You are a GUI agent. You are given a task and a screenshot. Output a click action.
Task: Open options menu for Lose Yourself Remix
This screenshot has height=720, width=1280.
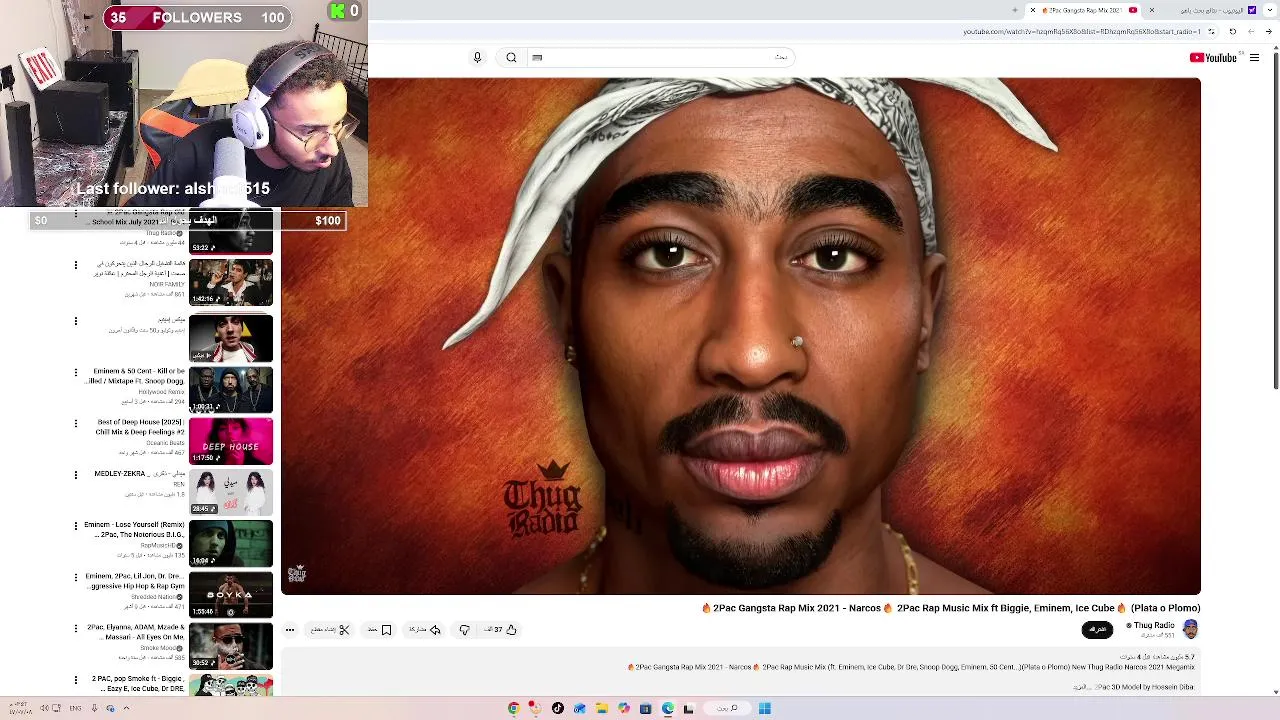75,526
